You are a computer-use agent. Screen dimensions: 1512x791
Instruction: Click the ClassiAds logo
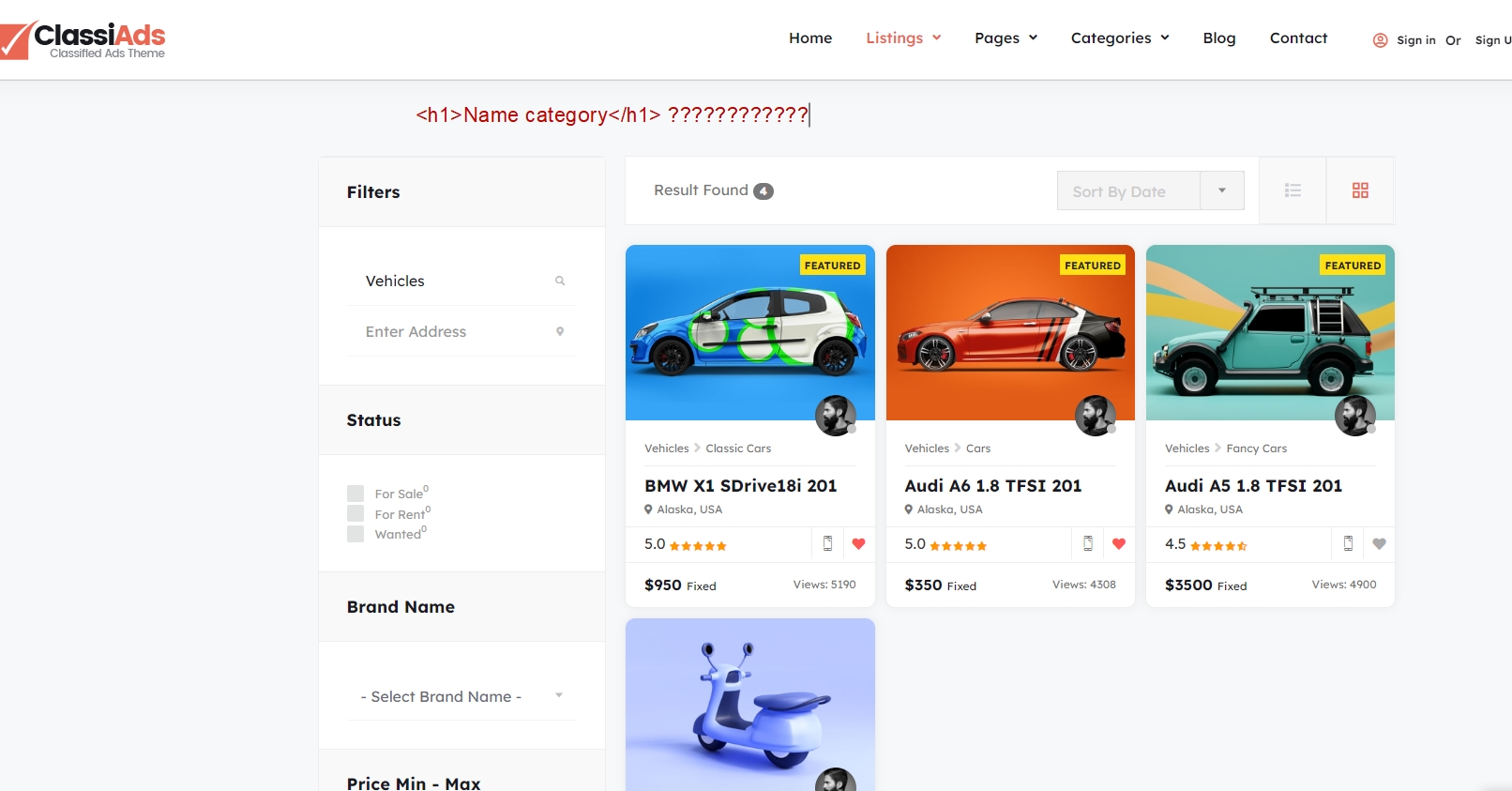84,39
